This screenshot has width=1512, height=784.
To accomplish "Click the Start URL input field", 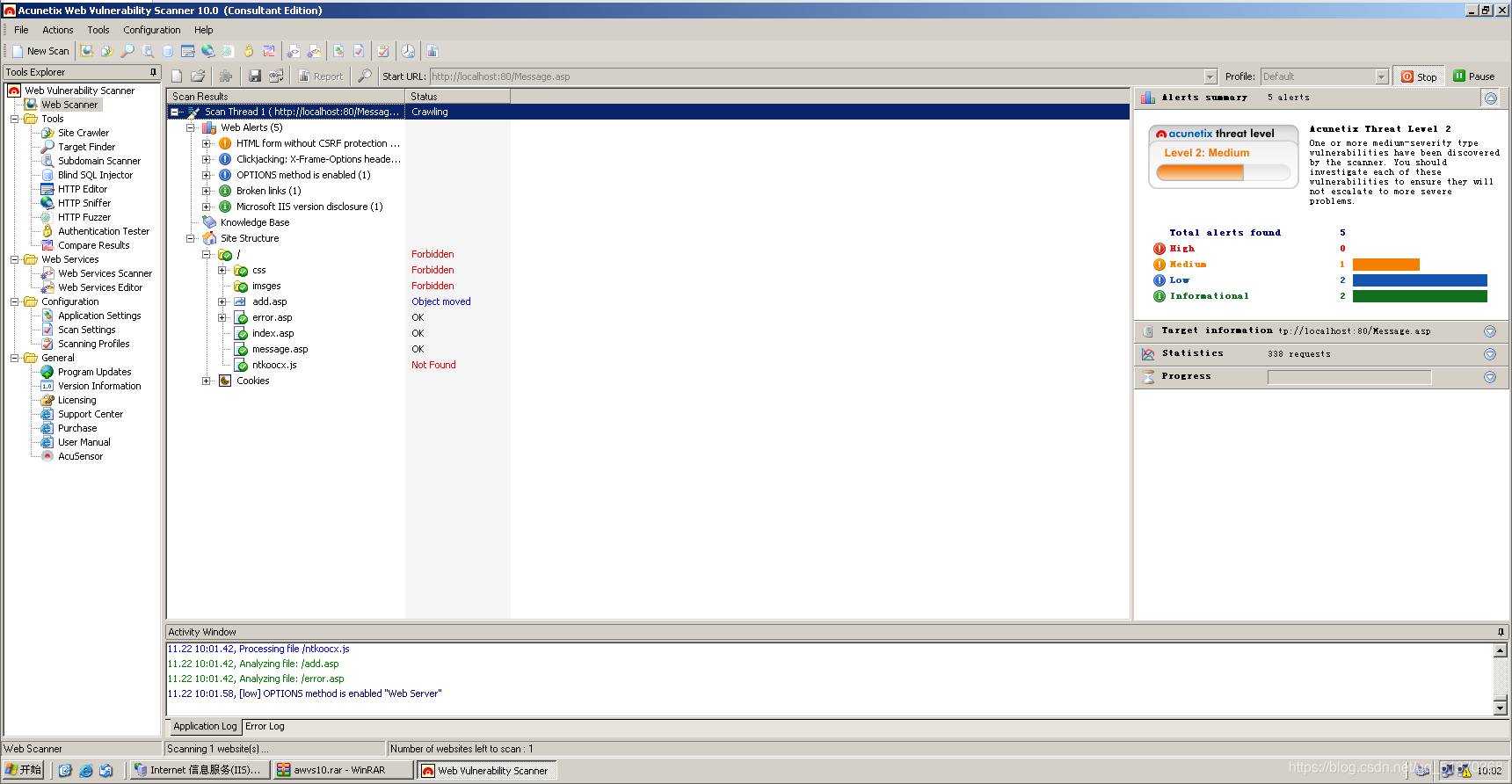I will (816, 76).
